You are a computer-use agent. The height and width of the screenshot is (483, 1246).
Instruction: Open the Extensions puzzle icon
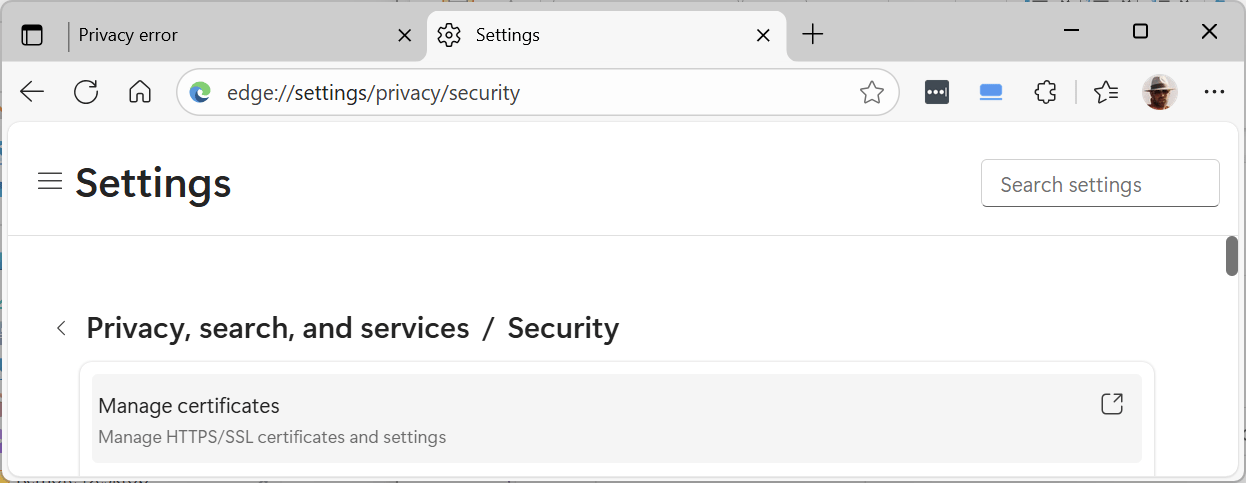[x=1045, y=93]
